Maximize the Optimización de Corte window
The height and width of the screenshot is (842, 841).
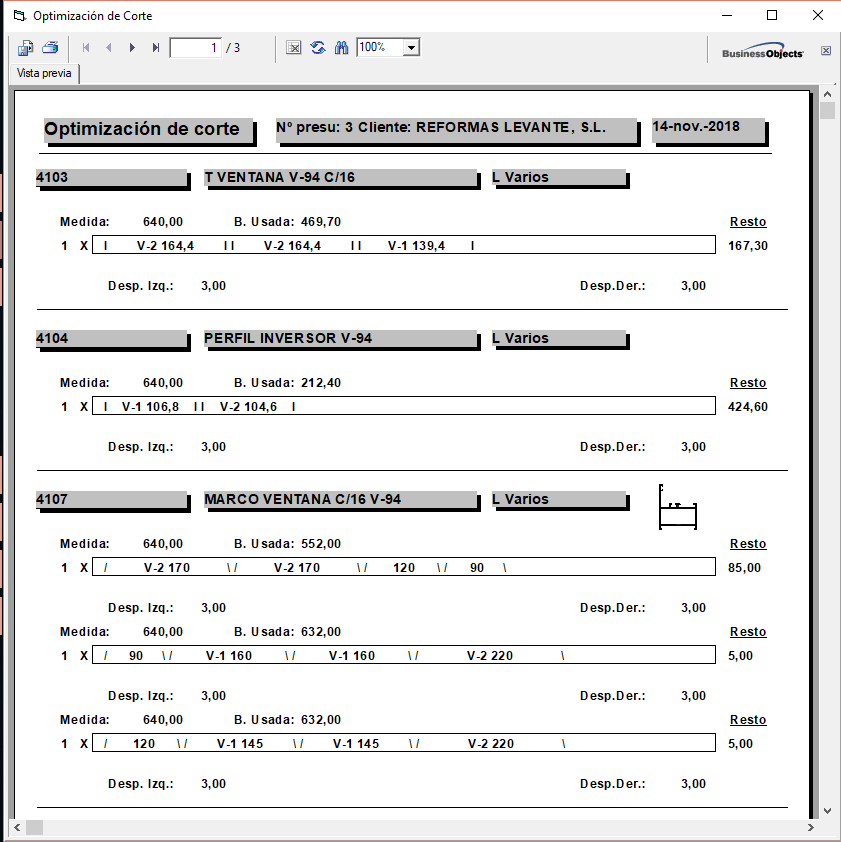coord(772,15)
